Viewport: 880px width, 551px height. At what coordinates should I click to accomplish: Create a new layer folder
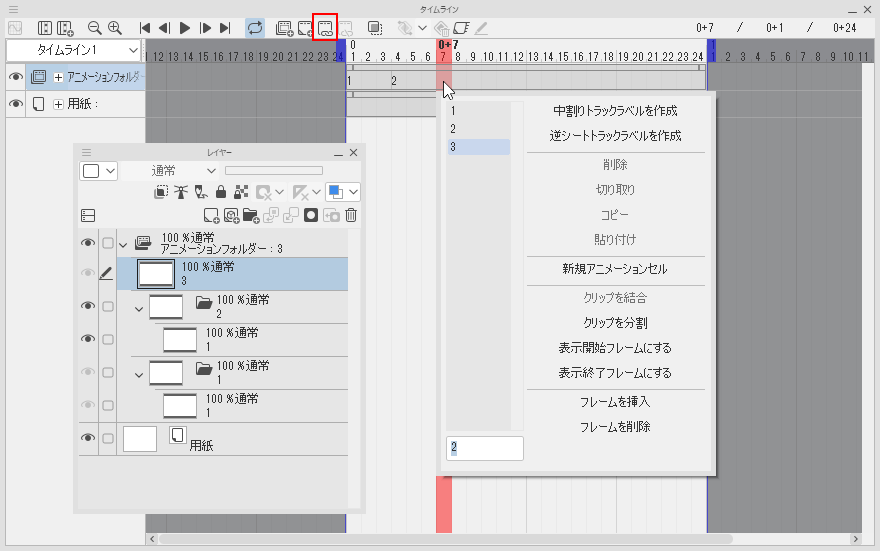[x=251, y=215]
